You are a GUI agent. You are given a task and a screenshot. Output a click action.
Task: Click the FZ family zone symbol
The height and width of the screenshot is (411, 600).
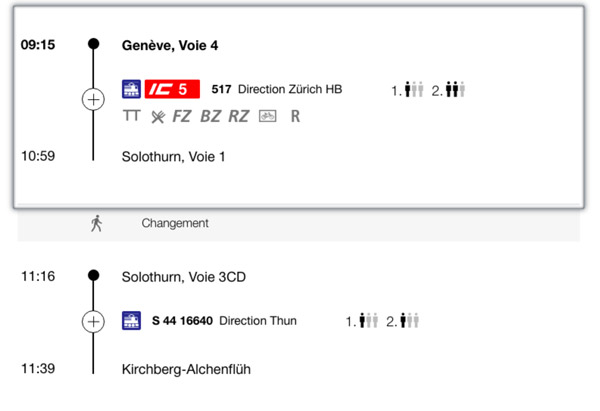(x=181, y=116)
